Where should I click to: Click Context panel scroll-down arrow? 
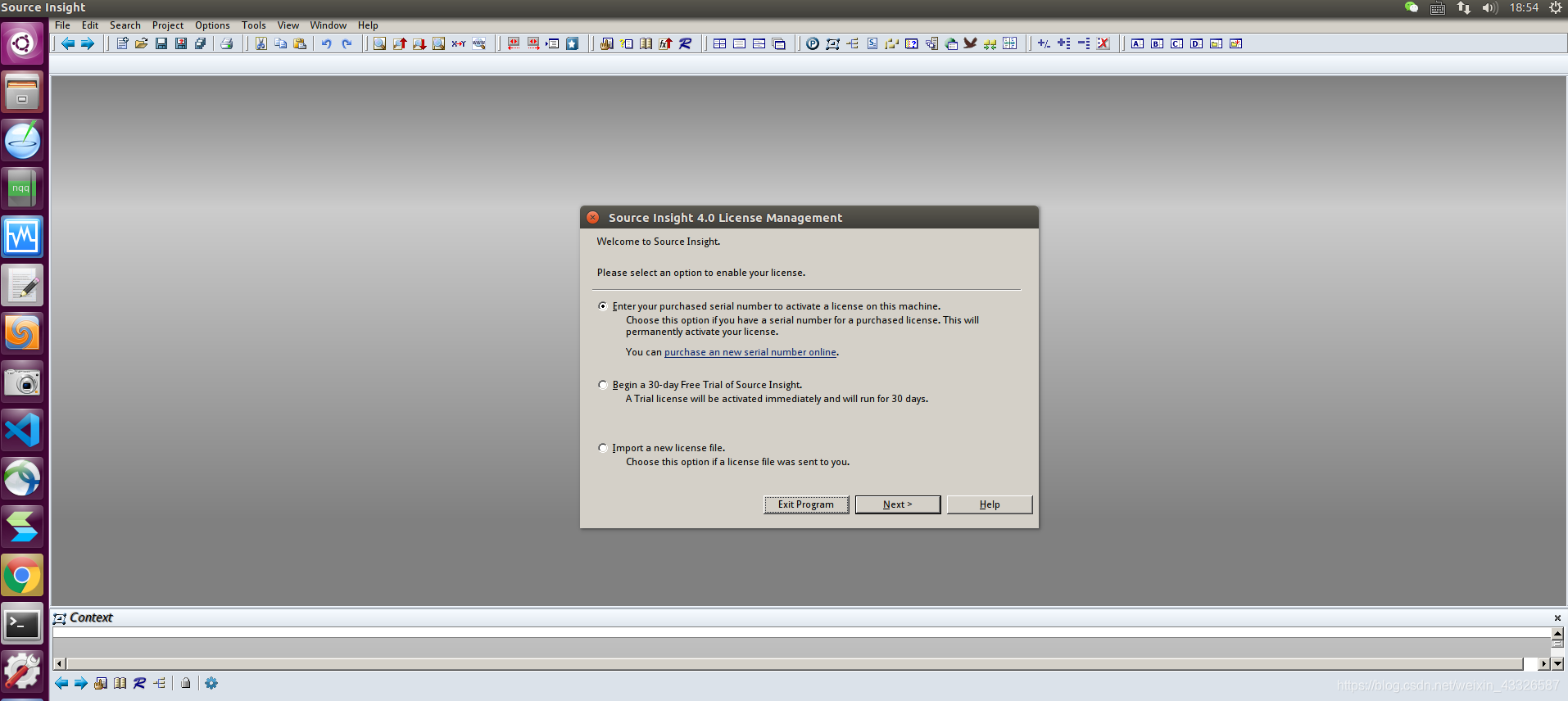1557,663
